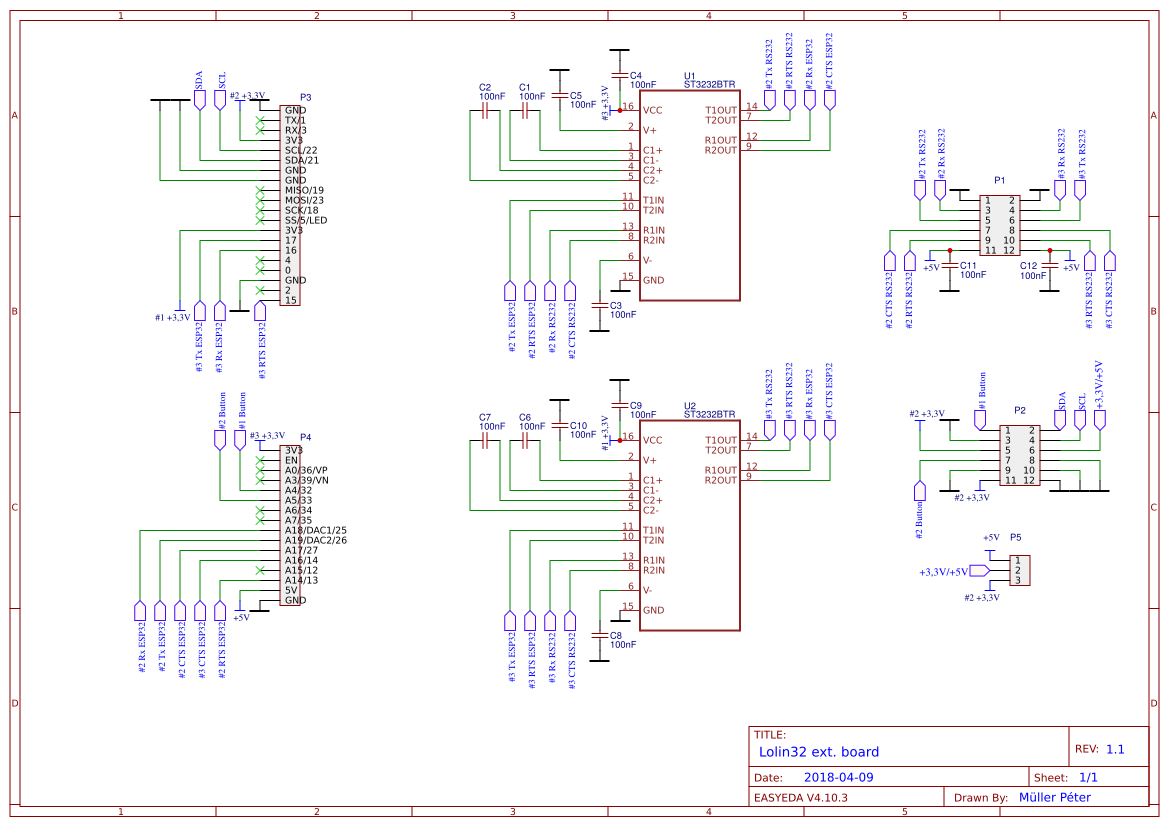This screenshot has width=1169, height=827.
Task: Click the Müller Péter drawn-by text
Action: [x=1055, y=797]
